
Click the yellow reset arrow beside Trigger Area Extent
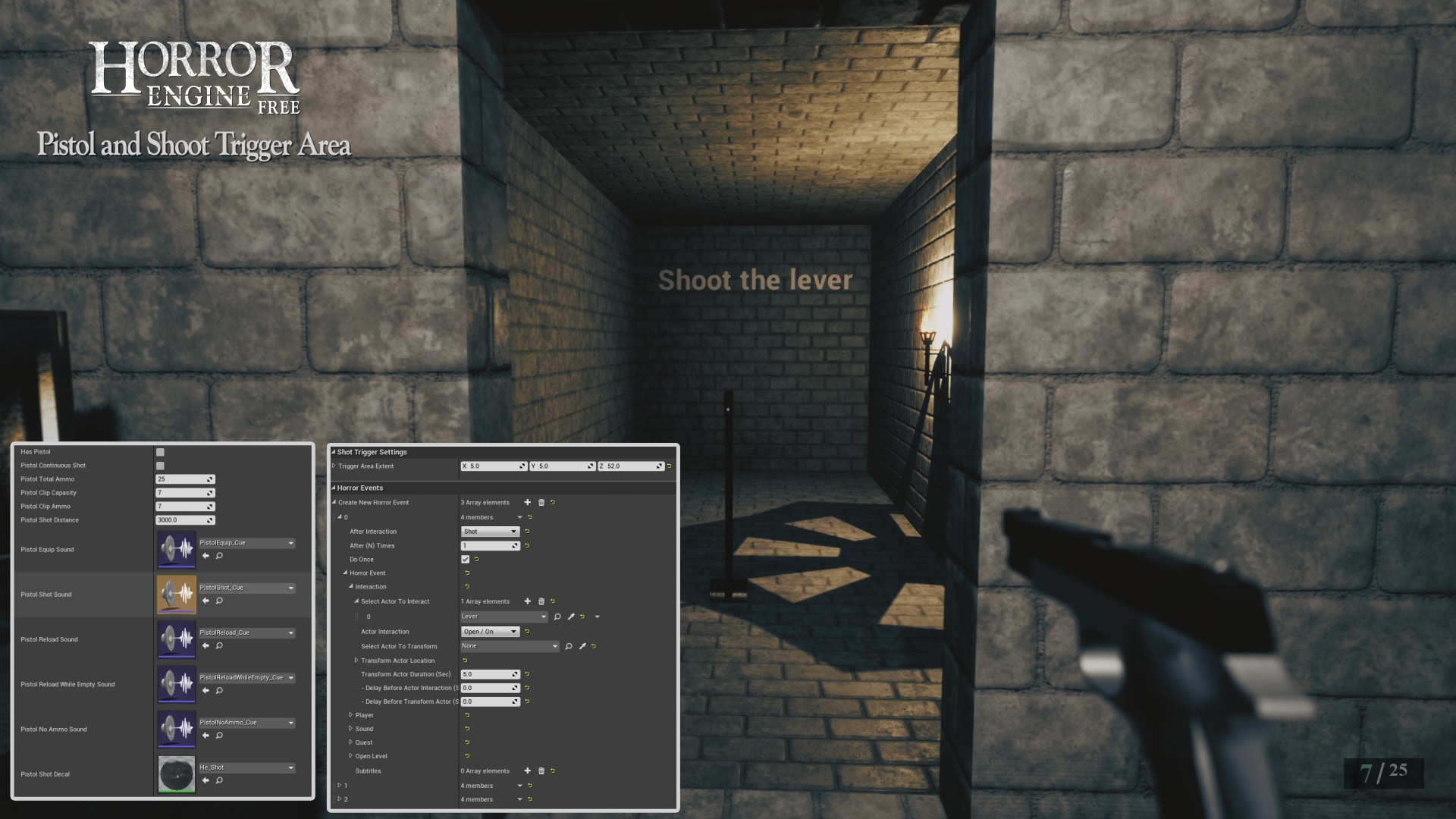tap(667, 466)
